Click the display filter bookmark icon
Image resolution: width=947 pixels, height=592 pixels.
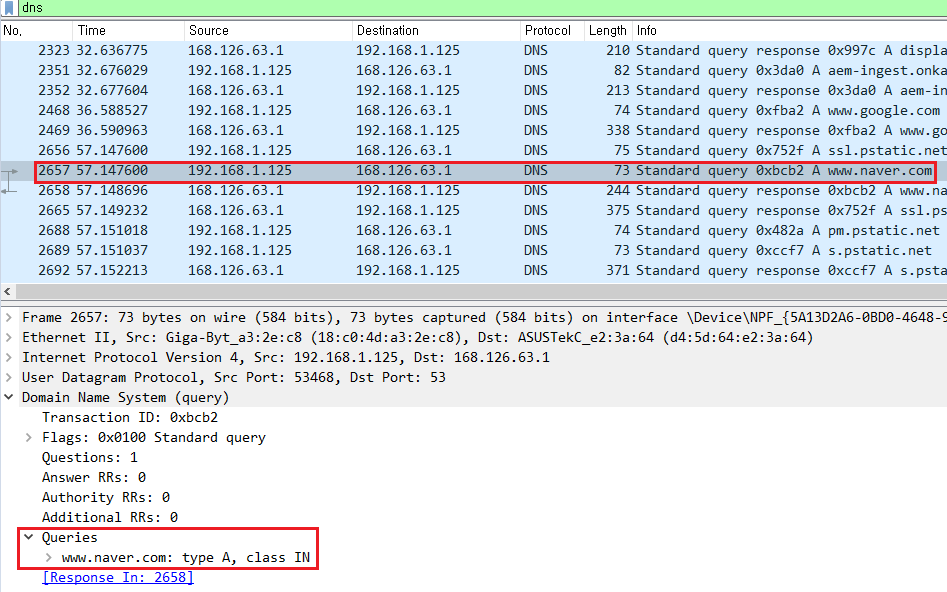[x=8, y=8]
